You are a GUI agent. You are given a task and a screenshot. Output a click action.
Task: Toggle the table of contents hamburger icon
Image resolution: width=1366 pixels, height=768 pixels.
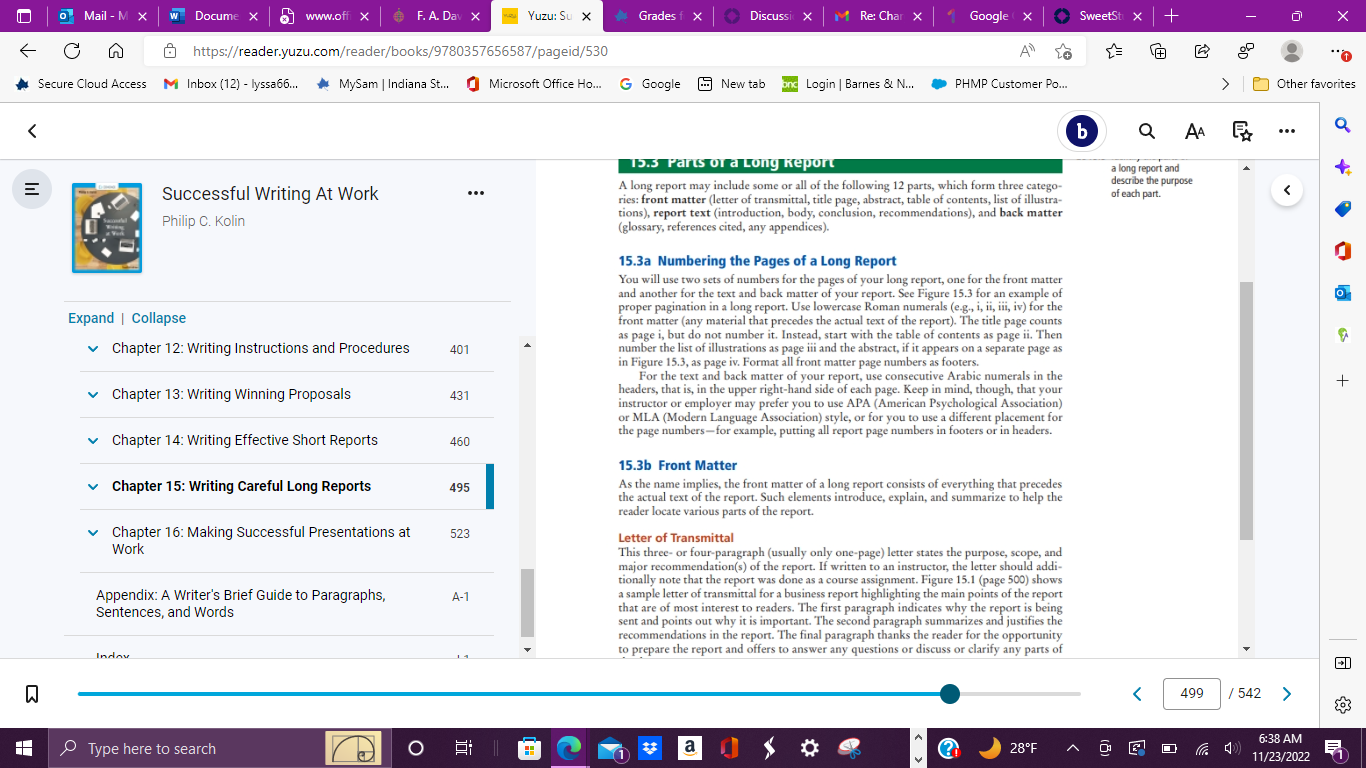click(x=33, y=188)
